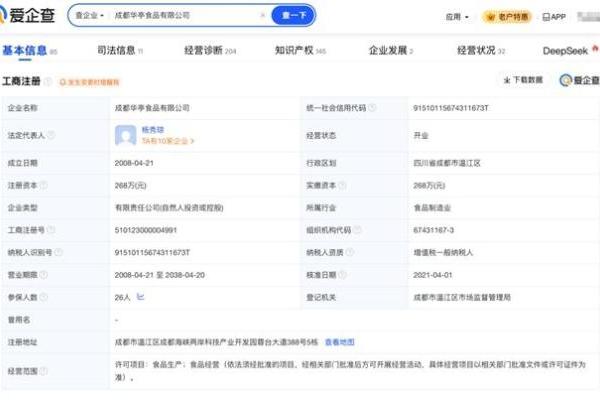The height and width of the screenshot is (400, 600).
Task: Open the APP download link
Action: point(554,17)
